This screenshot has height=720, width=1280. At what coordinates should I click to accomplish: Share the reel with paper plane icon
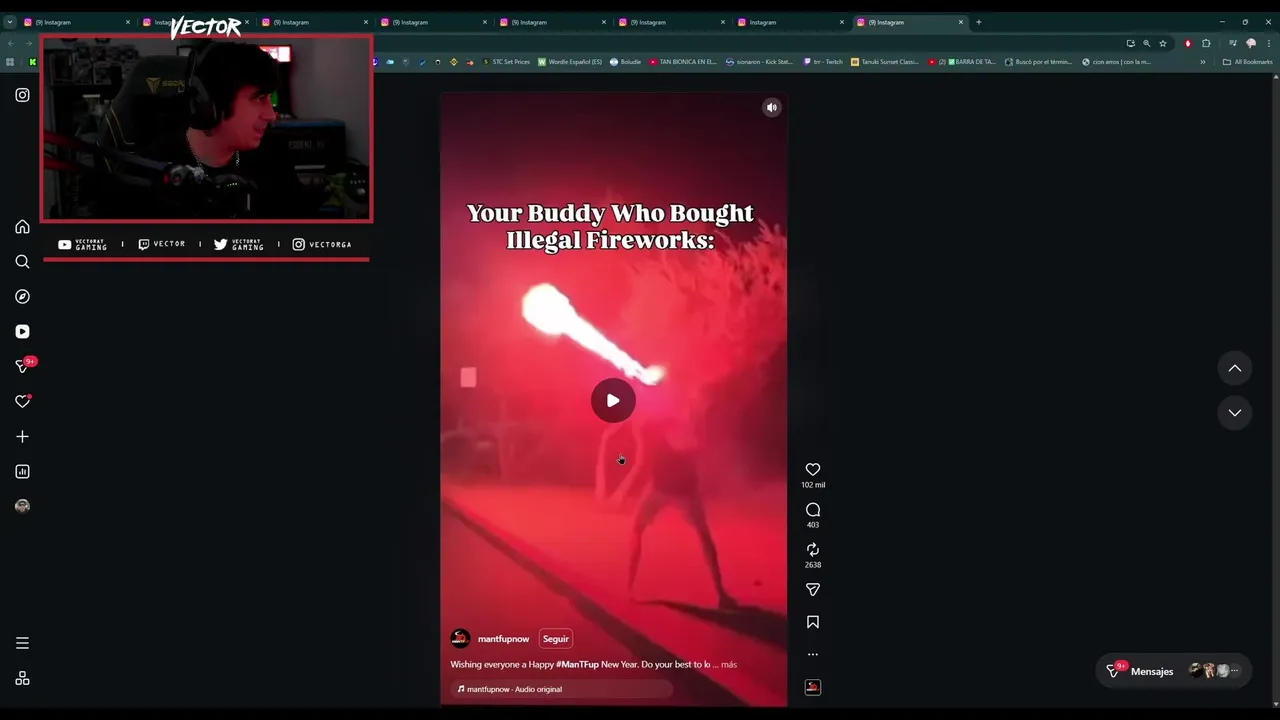pyautogui.click(x=813, y=590)
